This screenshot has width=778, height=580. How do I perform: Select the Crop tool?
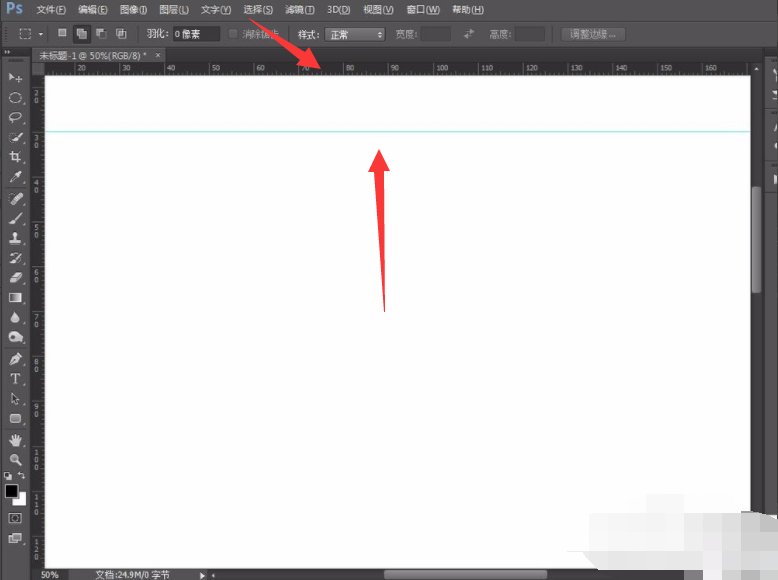click(15, 157)
